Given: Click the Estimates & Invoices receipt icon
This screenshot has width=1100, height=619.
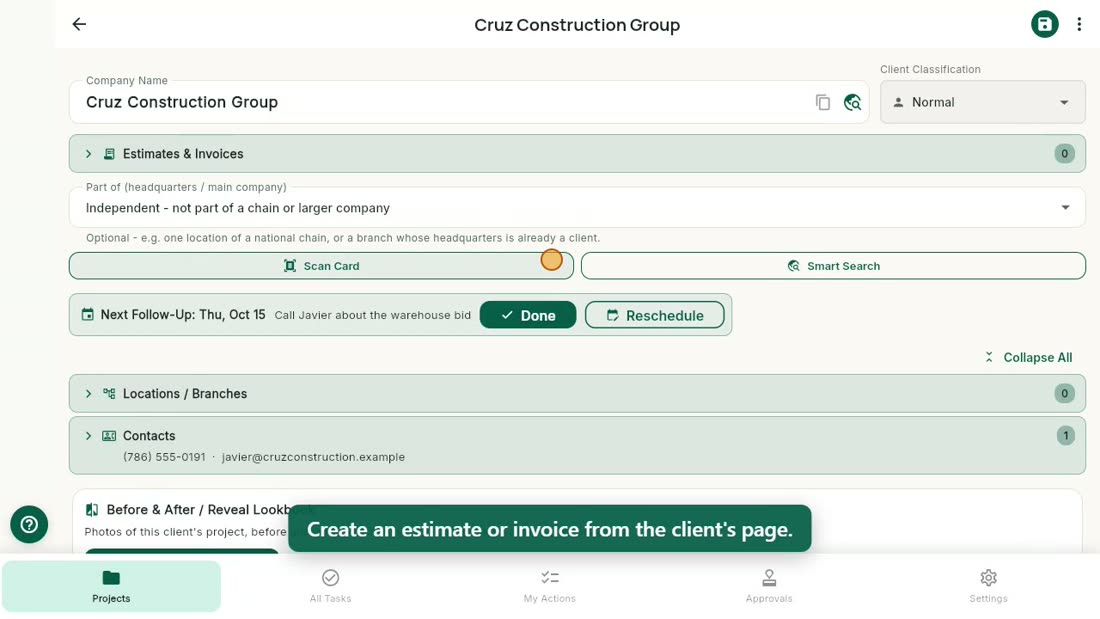Looking at the screenshot, I should 109,154.
